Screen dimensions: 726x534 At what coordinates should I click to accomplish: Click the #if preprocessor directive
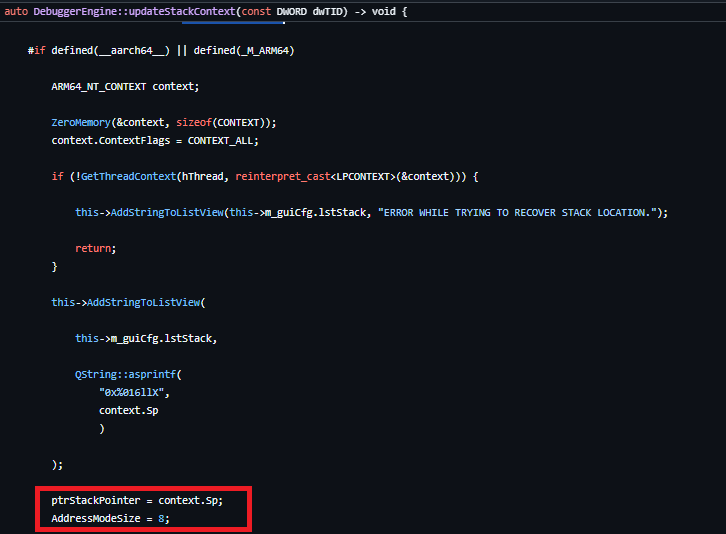coord(37,50)
